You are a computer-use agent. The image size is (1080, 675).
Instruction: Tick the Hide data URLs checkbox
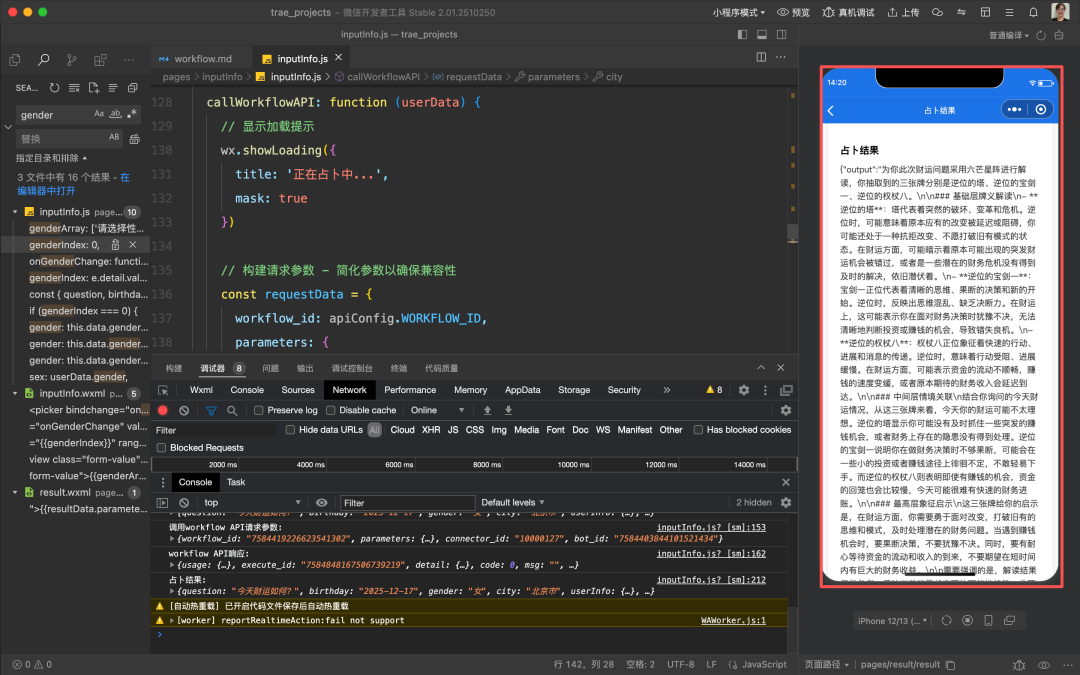coord(291,430)
